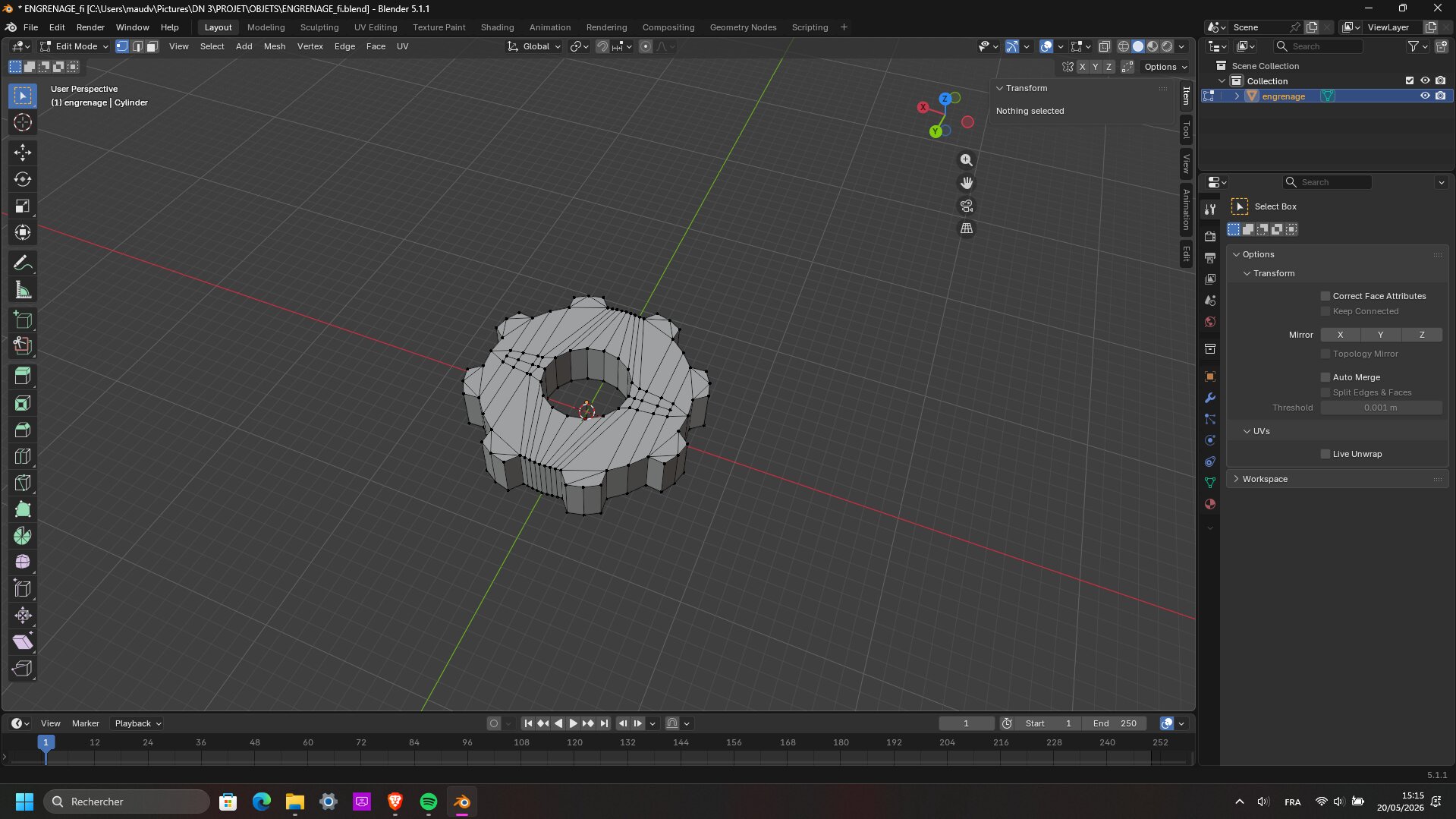Toggle Mirror Z axis in Options
Screen dimensions: 1456x819
click(x=1422, y=335)
